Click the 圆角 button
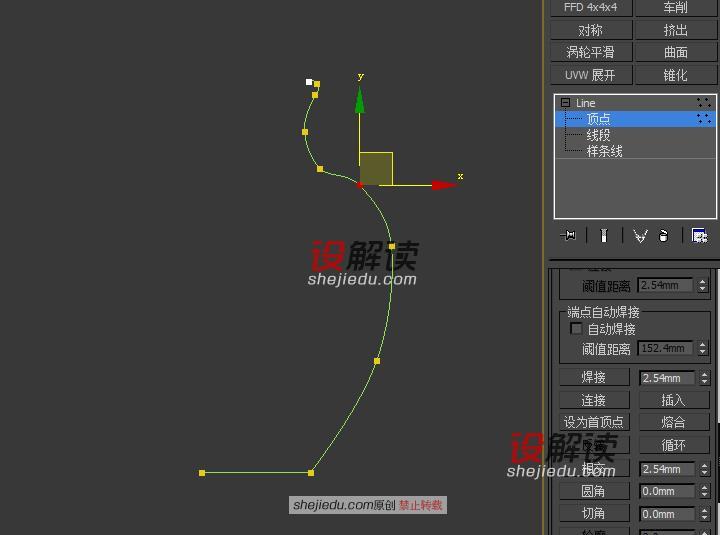Screen dimensions: 720x535 coord(594,491)
